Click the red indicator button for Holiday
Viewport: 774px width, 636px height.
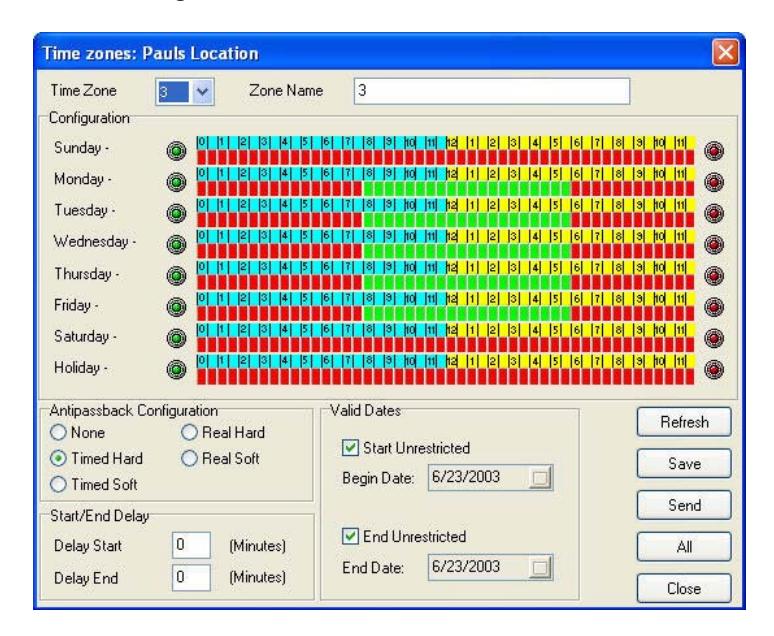(x=714, y=369)
